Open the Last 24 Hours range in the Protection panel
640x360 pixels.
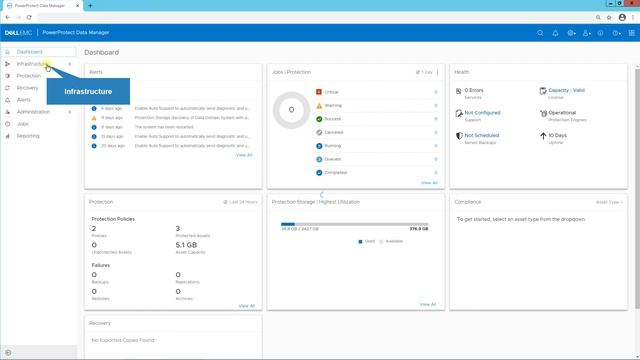click(240, 202)
